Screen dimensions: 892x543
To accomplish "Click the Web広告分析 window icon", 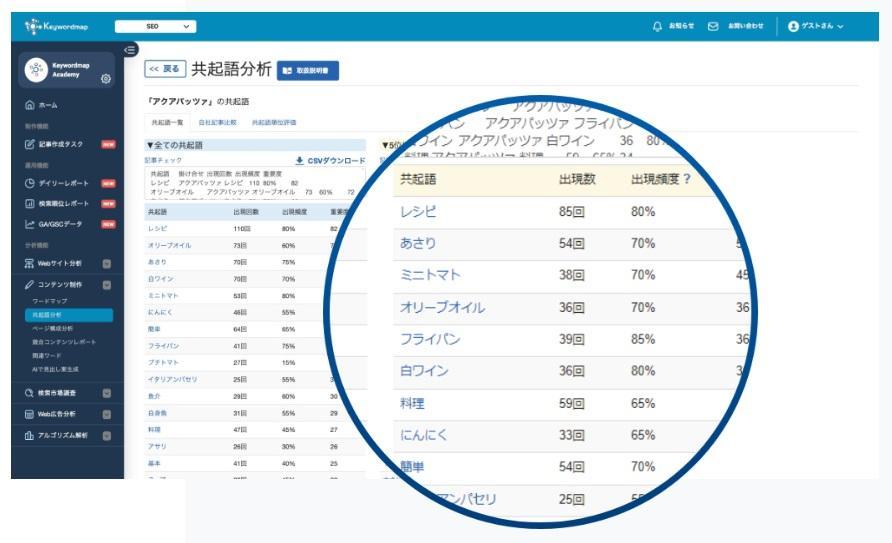I will click(30, 414).
